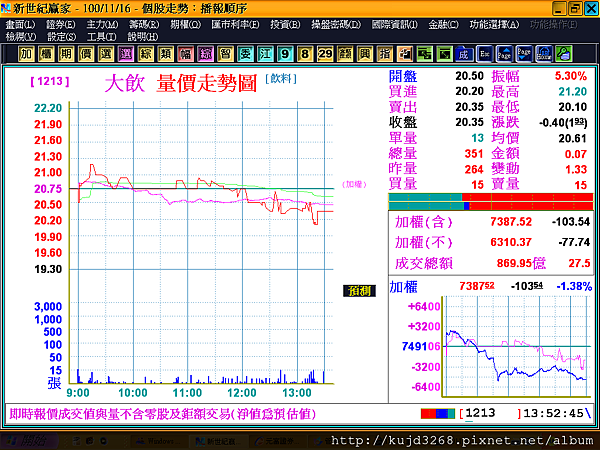Image resolution: width=600 pixels, height=450 pixels.
Task: Click the cyan 江 toolbar icon
Action: (265, 54)
